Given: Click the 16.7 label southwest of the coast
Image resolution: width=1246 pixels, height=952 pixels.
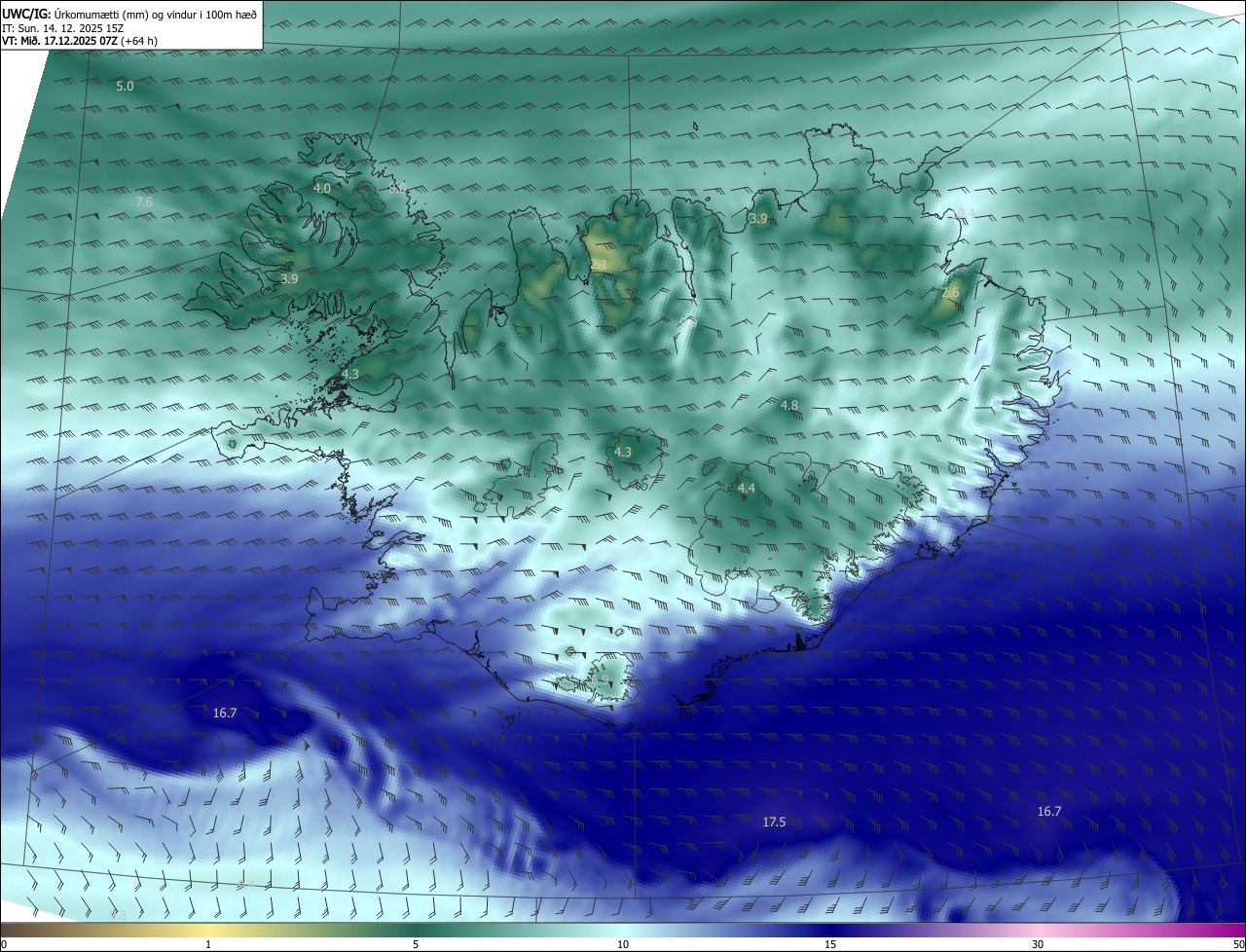Looking at the screenshot, I should click(225, 714).
